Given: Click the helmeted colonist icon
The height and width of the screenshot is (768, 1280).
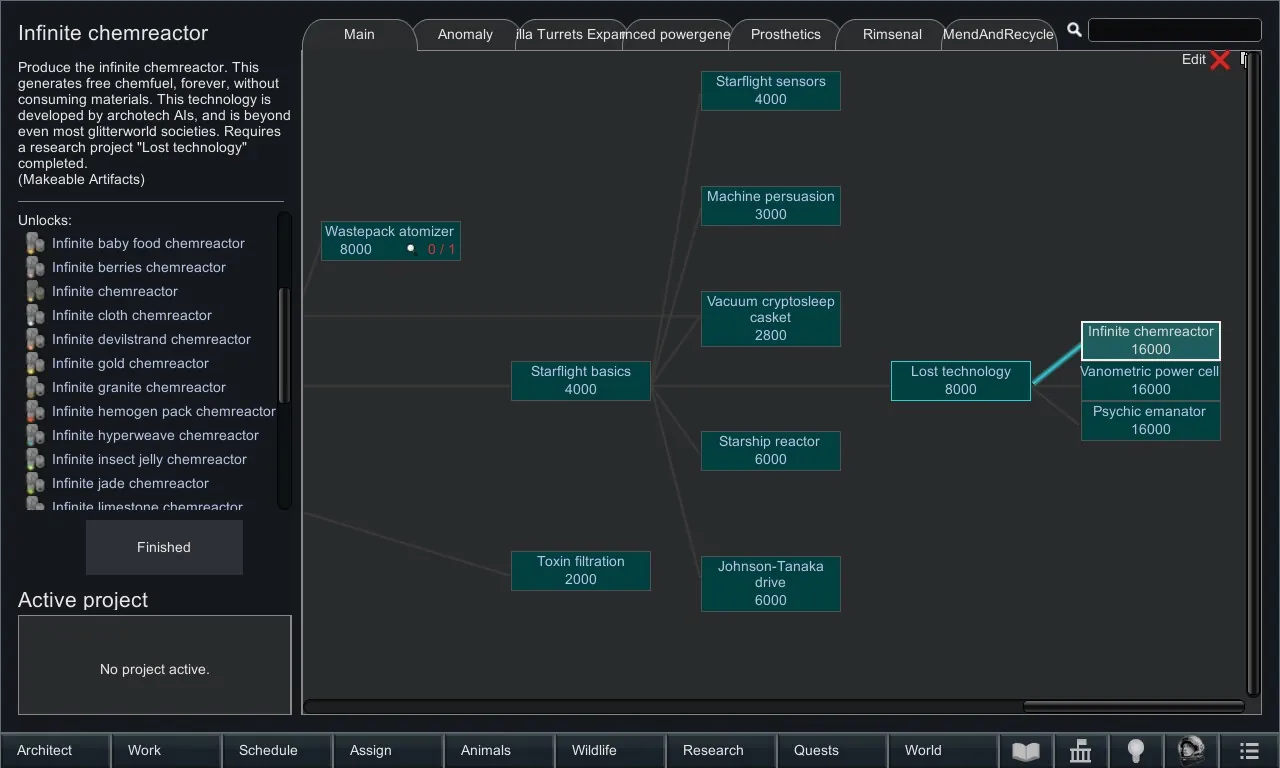Looking at the screenshot, I should pos(1190,750).
